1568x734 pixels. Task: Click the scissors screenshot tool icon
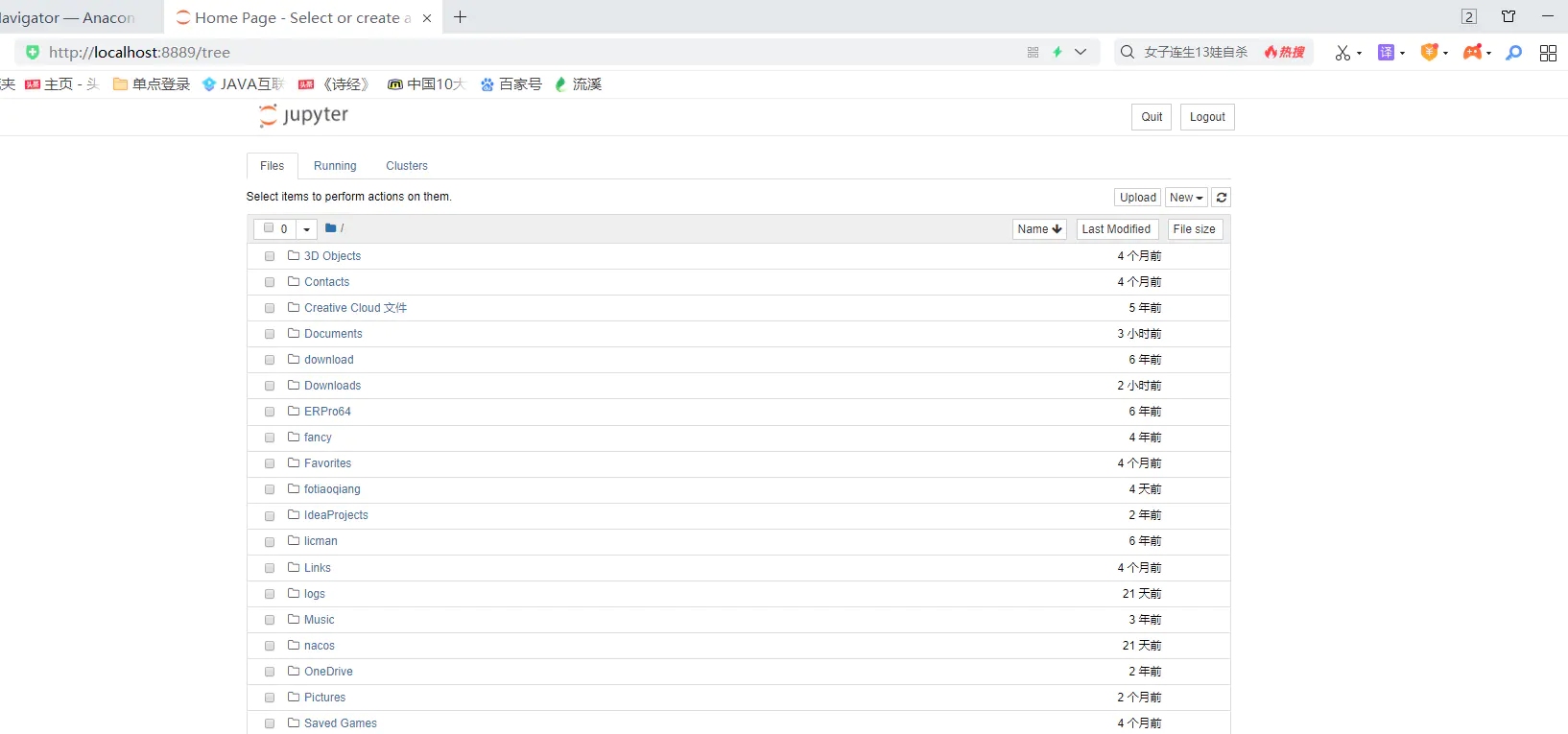[x=1342, y=53]
